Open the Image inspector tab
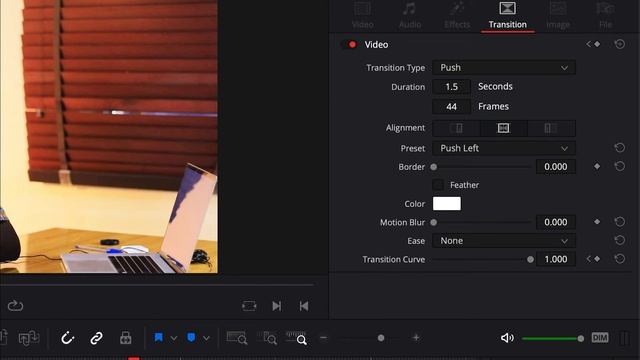 558,16
